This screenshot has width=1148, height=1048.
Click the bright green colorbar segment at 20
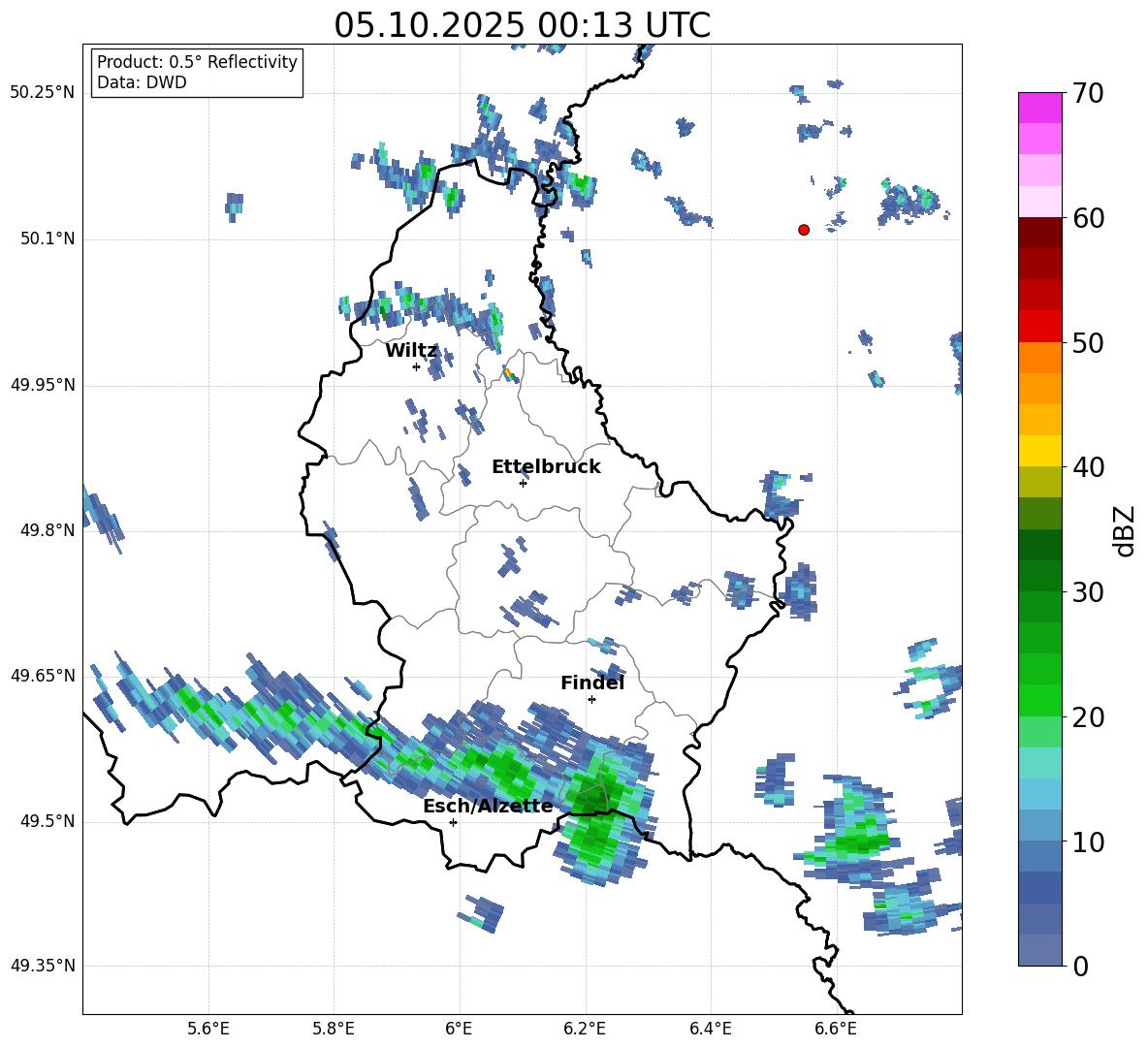[1039, 700]
